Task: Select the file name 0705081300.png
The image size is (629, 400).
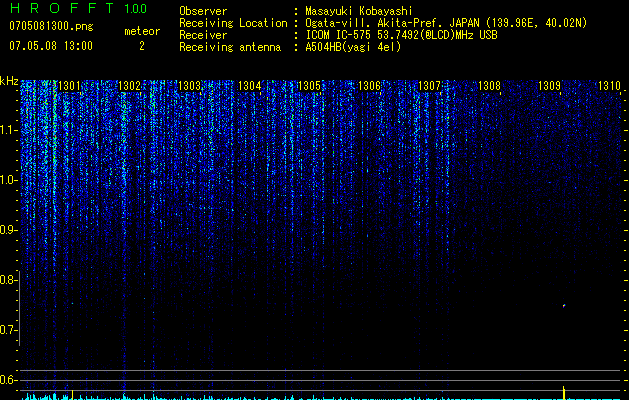Action: click(x=51, y=26)
